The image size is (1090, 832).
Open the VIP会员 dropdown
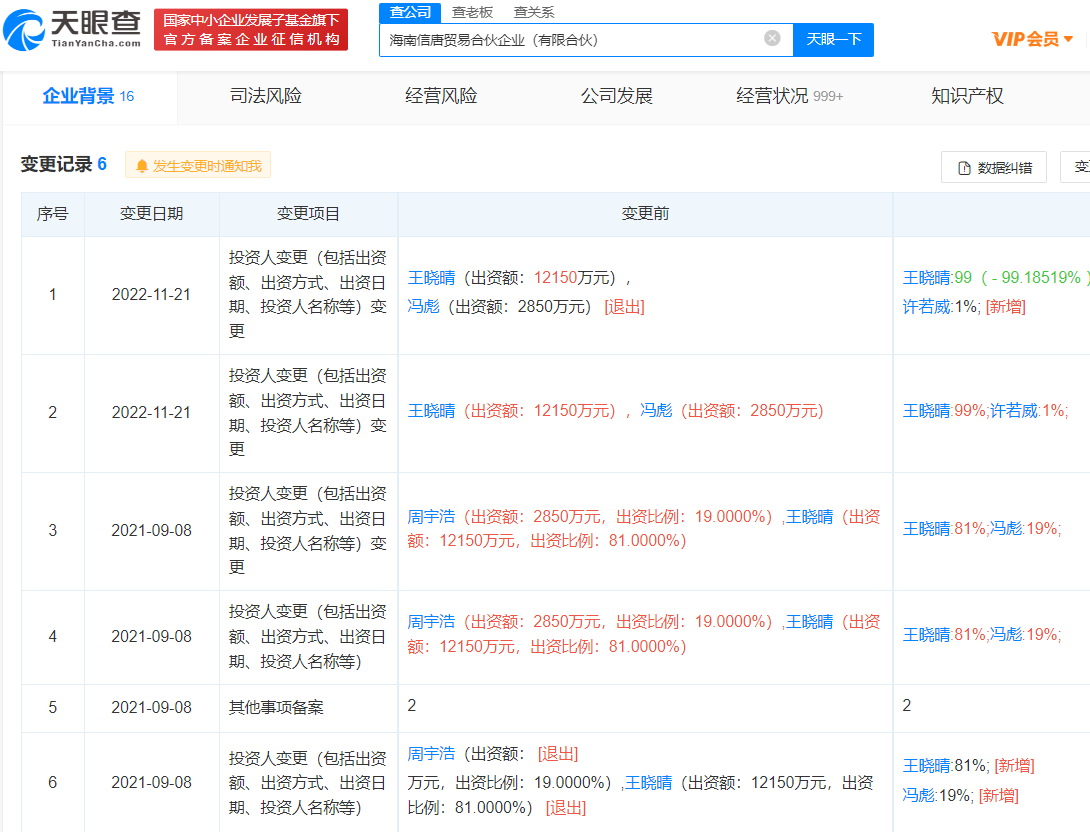1032,39
